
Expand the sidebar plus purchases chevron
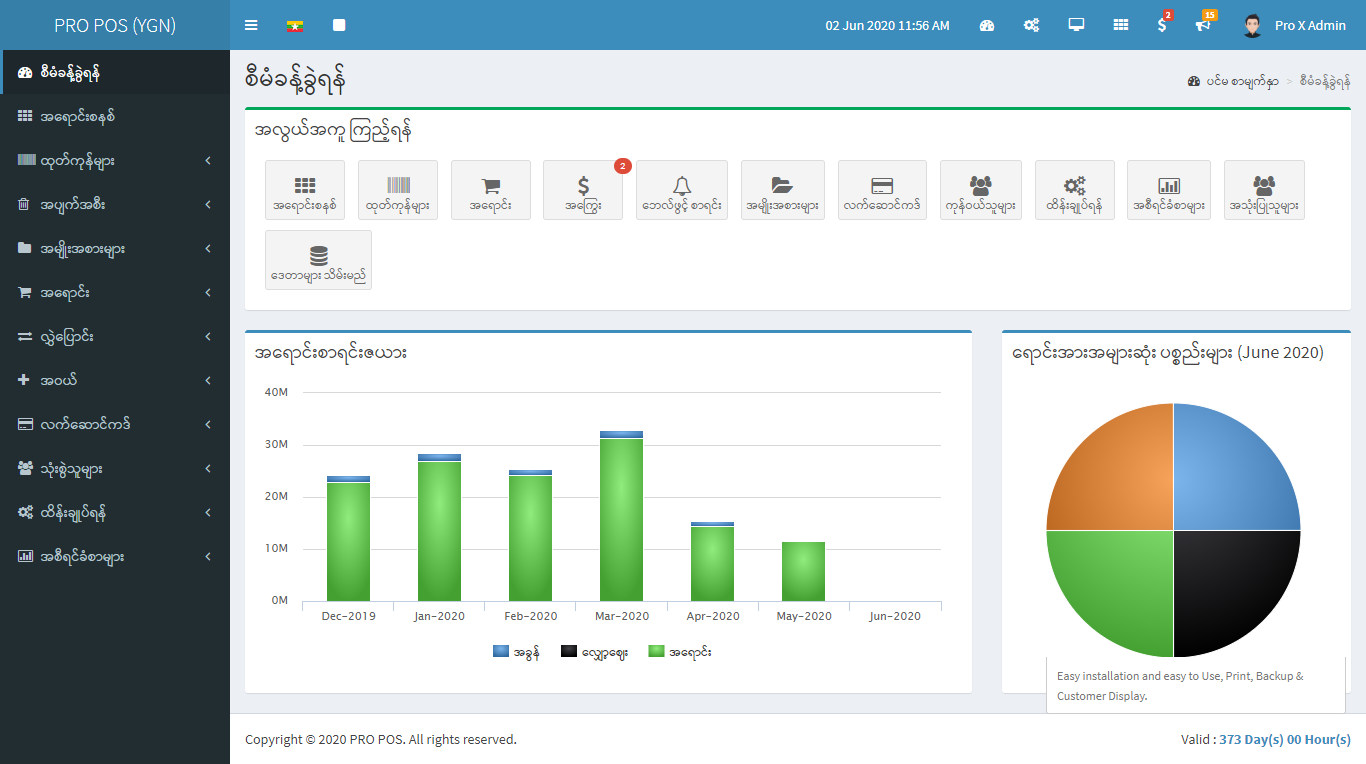click(208, 381)
